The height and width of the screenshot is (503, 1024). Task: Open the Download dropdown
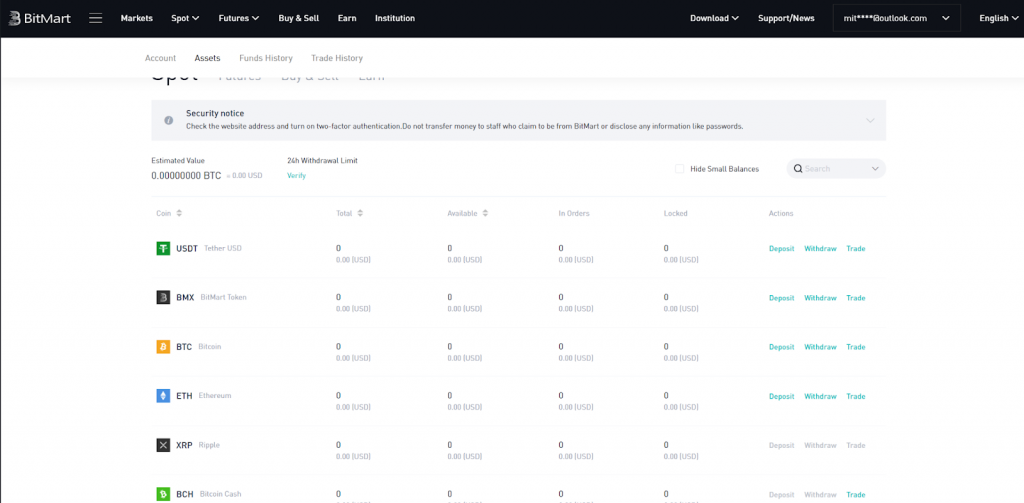pos(714,18)
